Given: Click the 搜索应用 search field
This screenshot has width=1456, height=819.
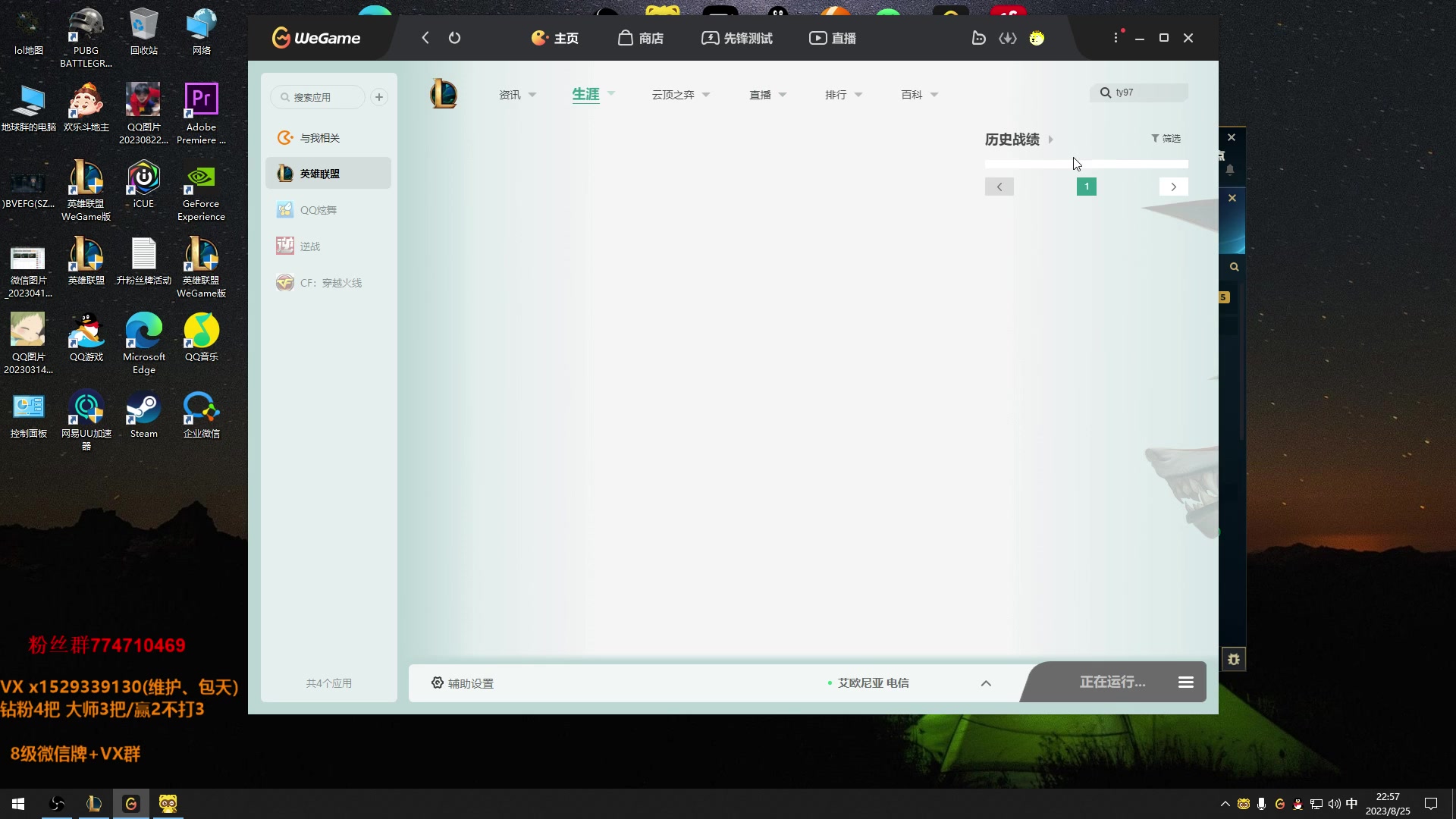Looking at the screenshot, I should (x=318, y=97).
